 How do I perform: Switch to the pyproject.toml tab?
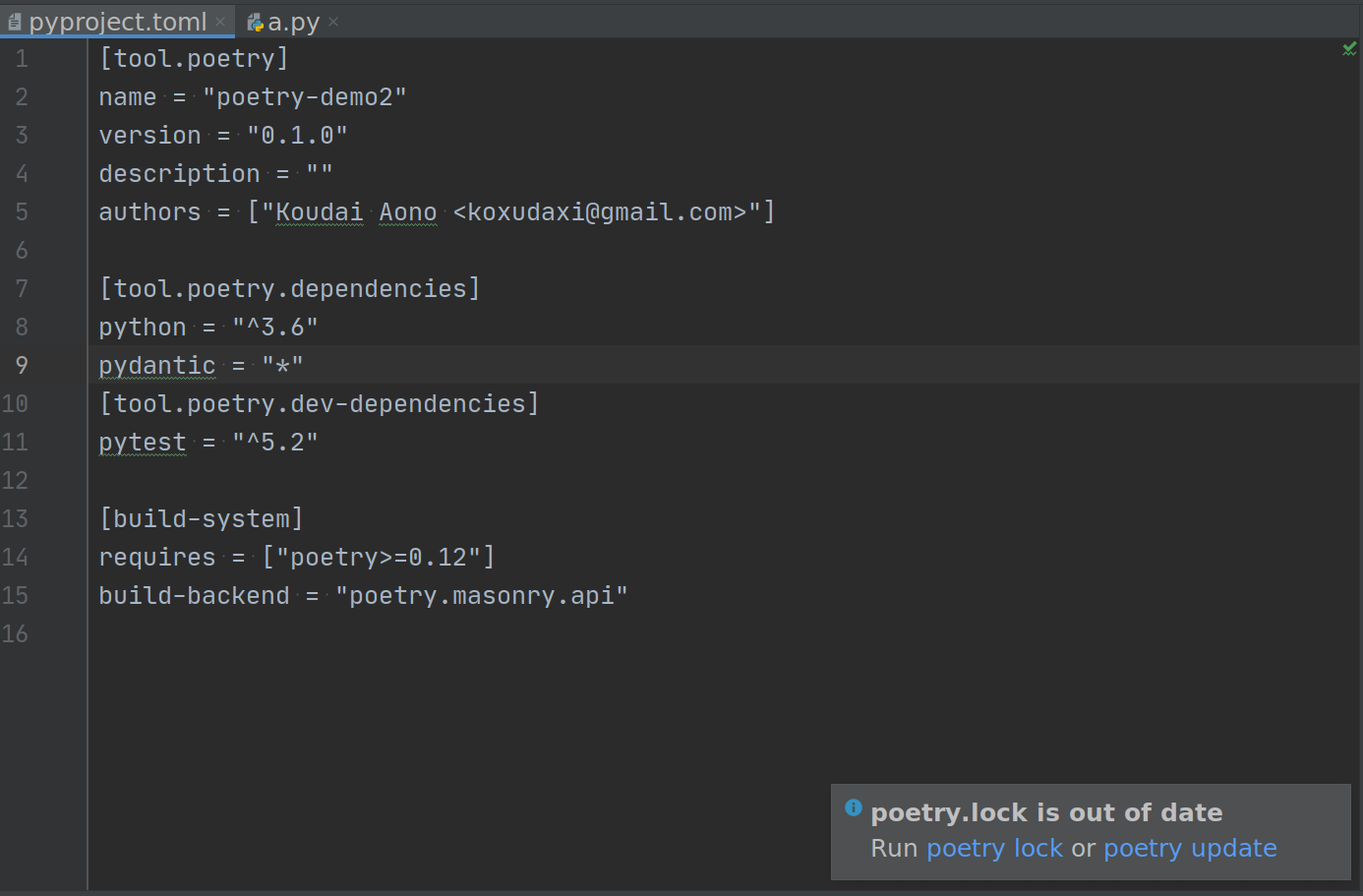(x=117, y=22)
